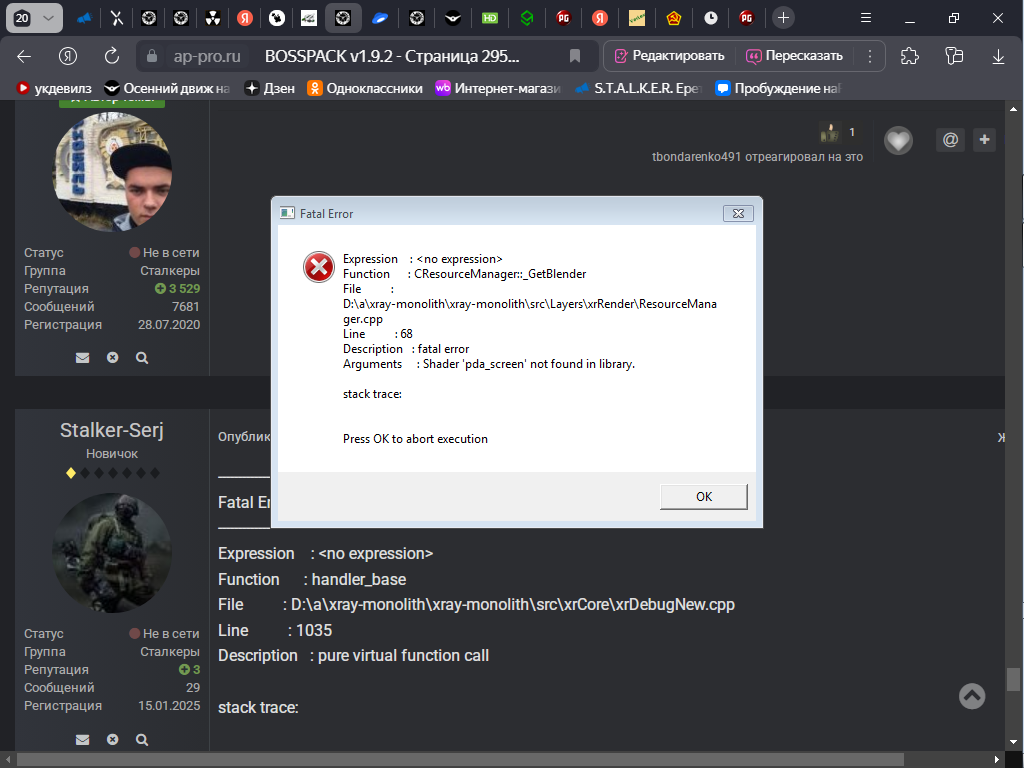
Task: Click the plus multiquote icon on the post
Action: [984, 139]
